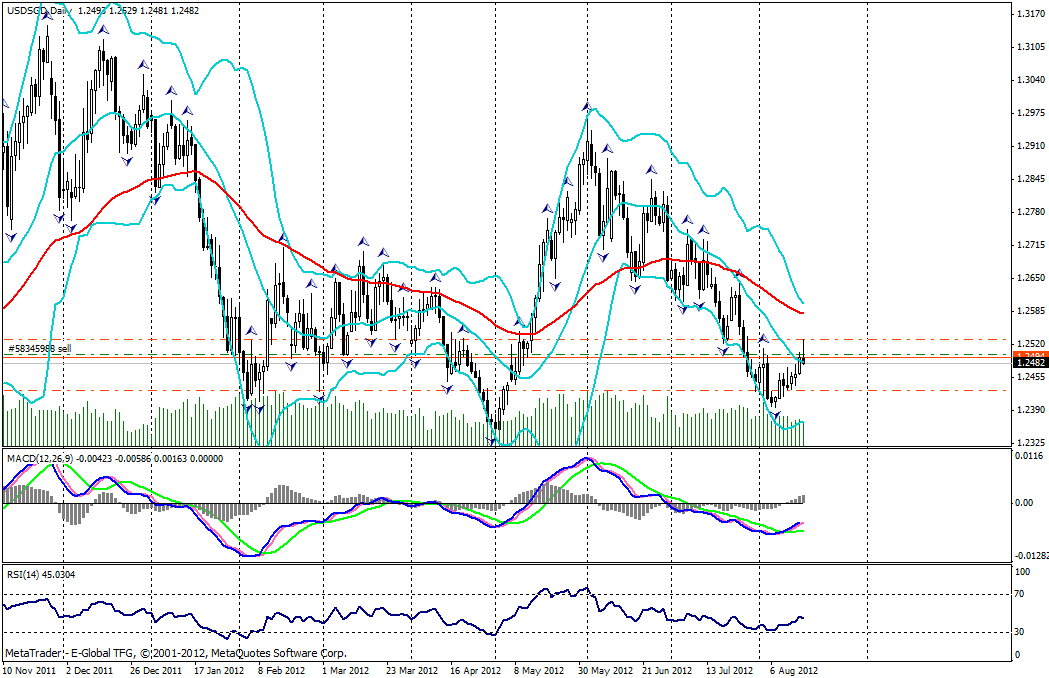The image size is (1049, 678).
Task: Click the 1.2780 price axis label
Action: coord(1030,212)
